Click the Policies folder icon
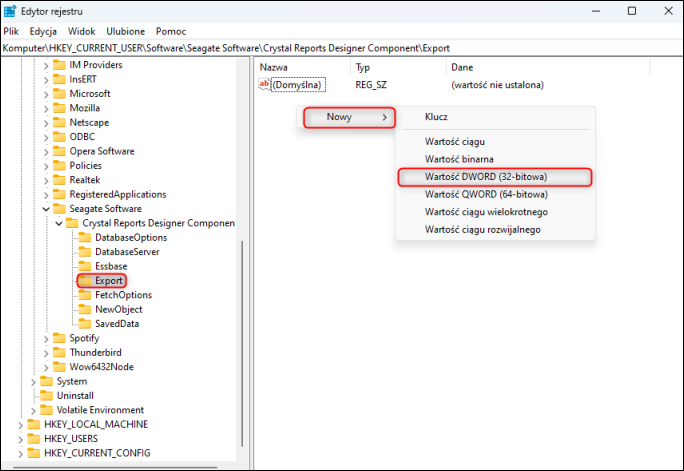This screenshot has width=684, height=471. click(59, 166)
